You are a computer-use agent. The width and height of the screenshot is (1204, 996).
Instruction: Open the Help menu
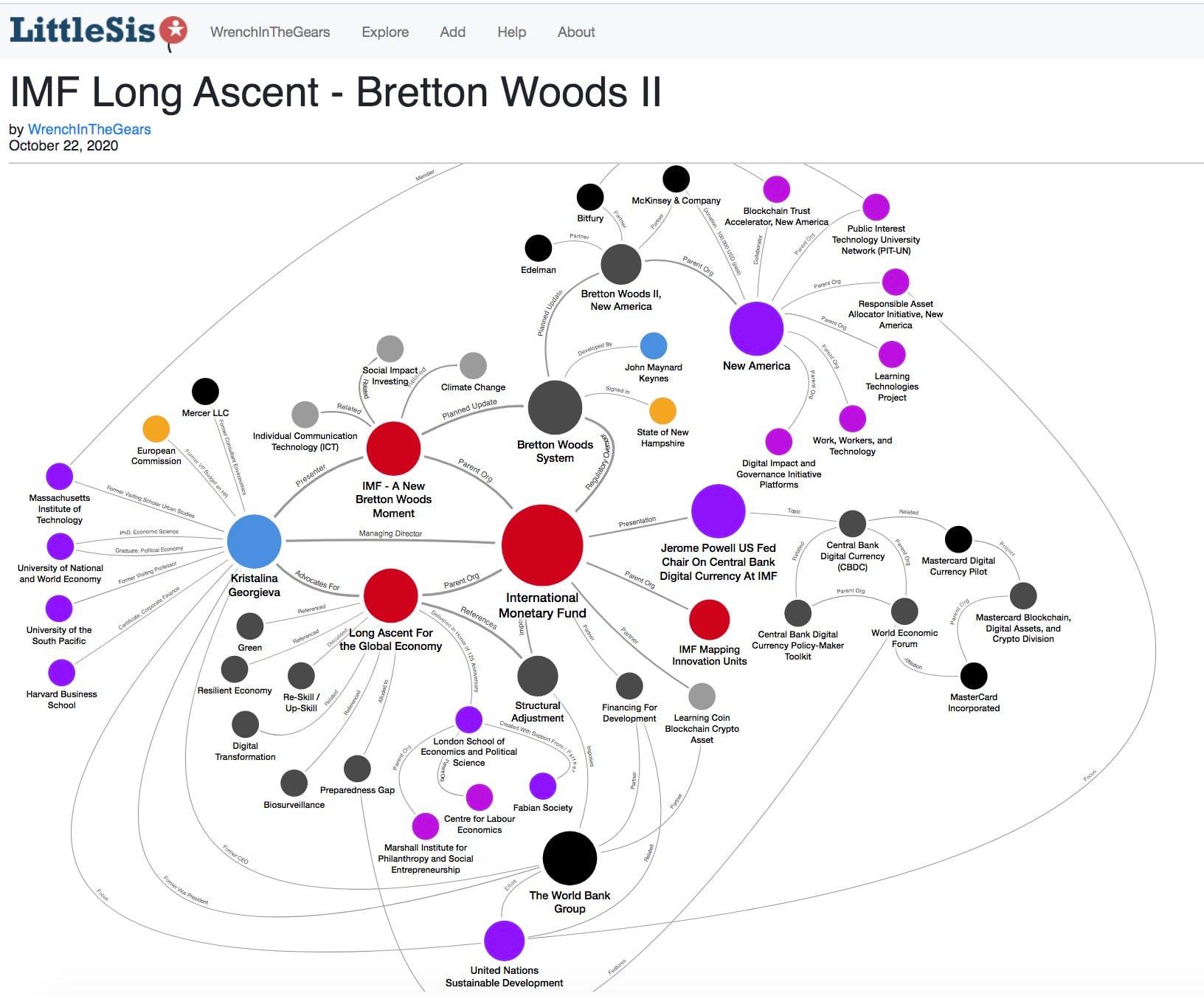[511, 32]
